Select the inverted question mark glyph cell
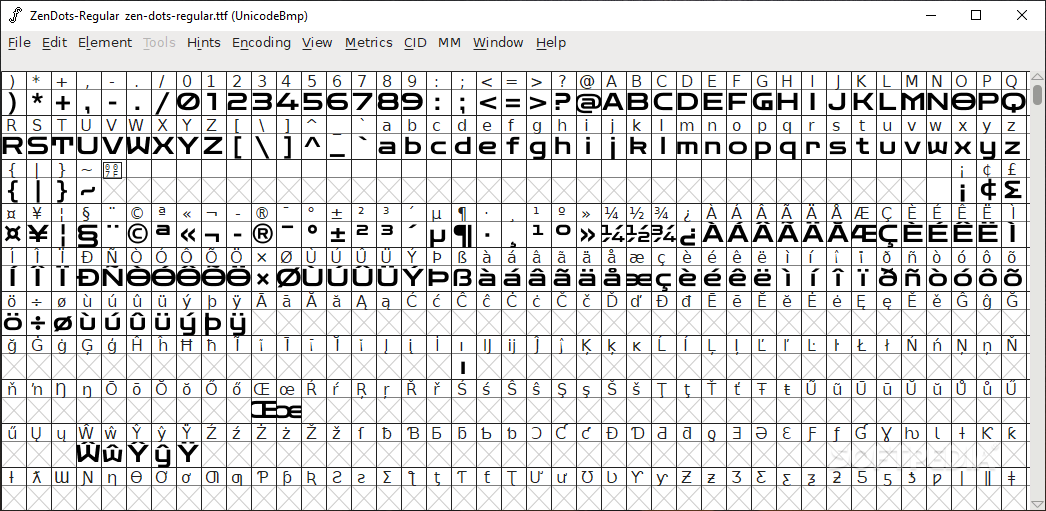Viewport: 1046px width, 511px height. [x=687, y=234]
